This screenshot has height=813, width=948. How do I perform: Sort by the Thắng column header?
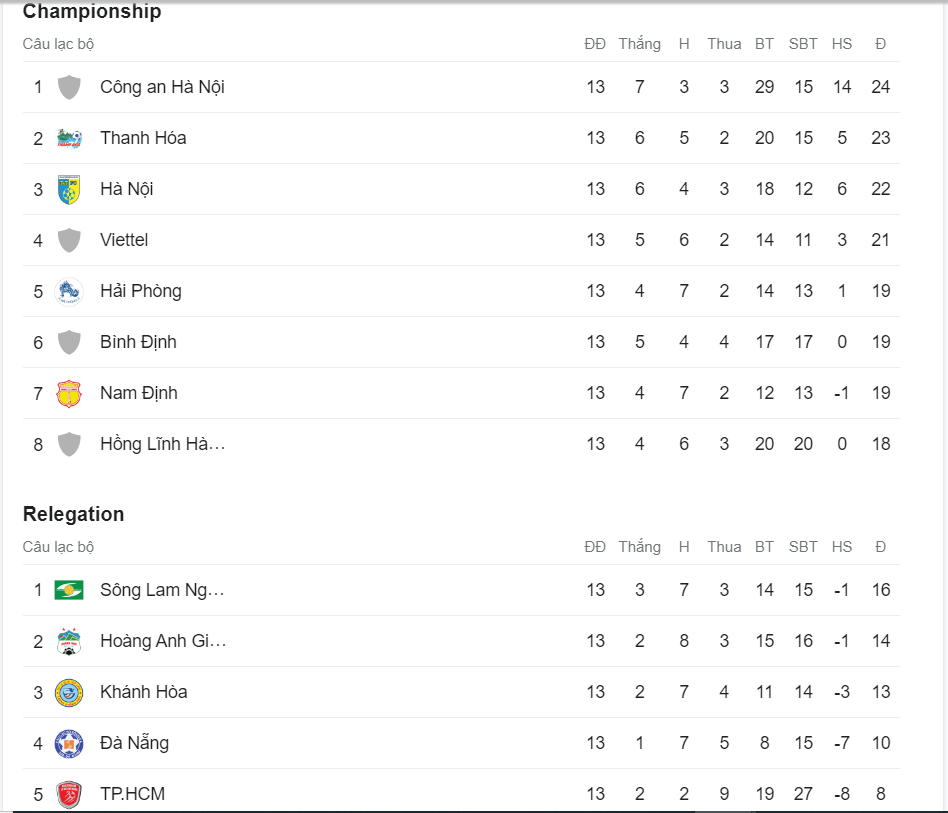640,44
